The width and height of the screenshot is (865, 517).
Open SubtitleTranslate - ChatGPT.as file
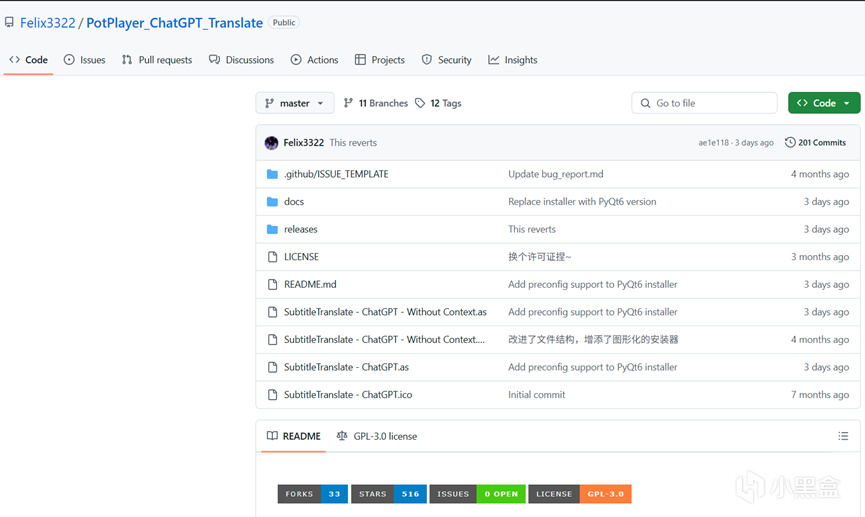(x=346, y=367)
